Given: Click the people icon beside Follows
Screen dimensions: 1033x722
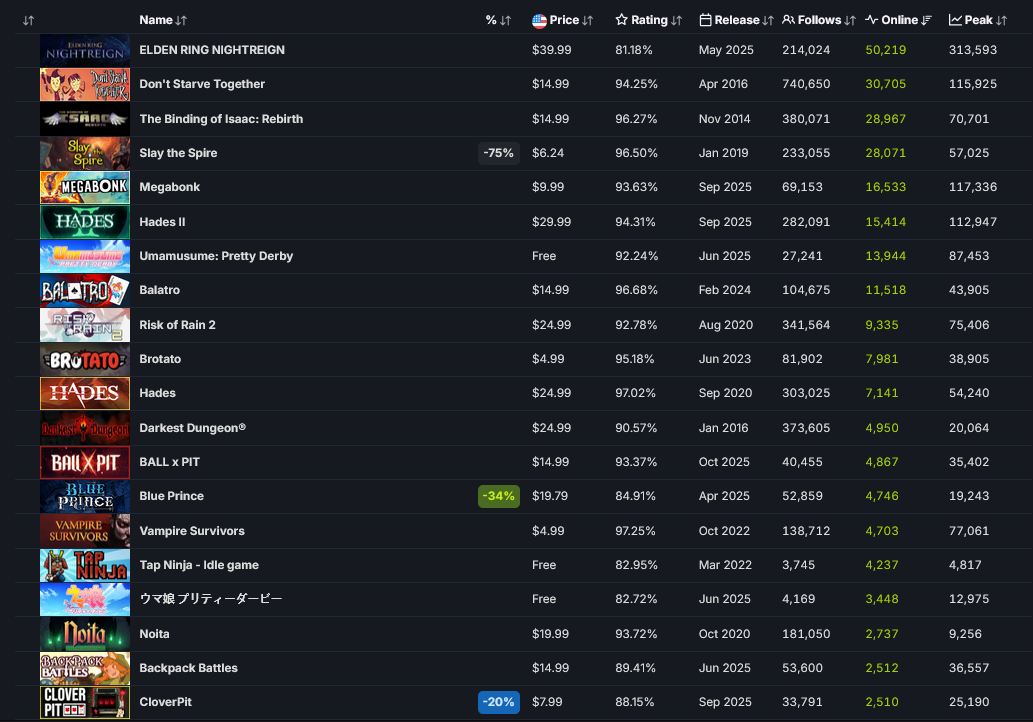Looking at the screenshot, I should [x=789, y=20].
